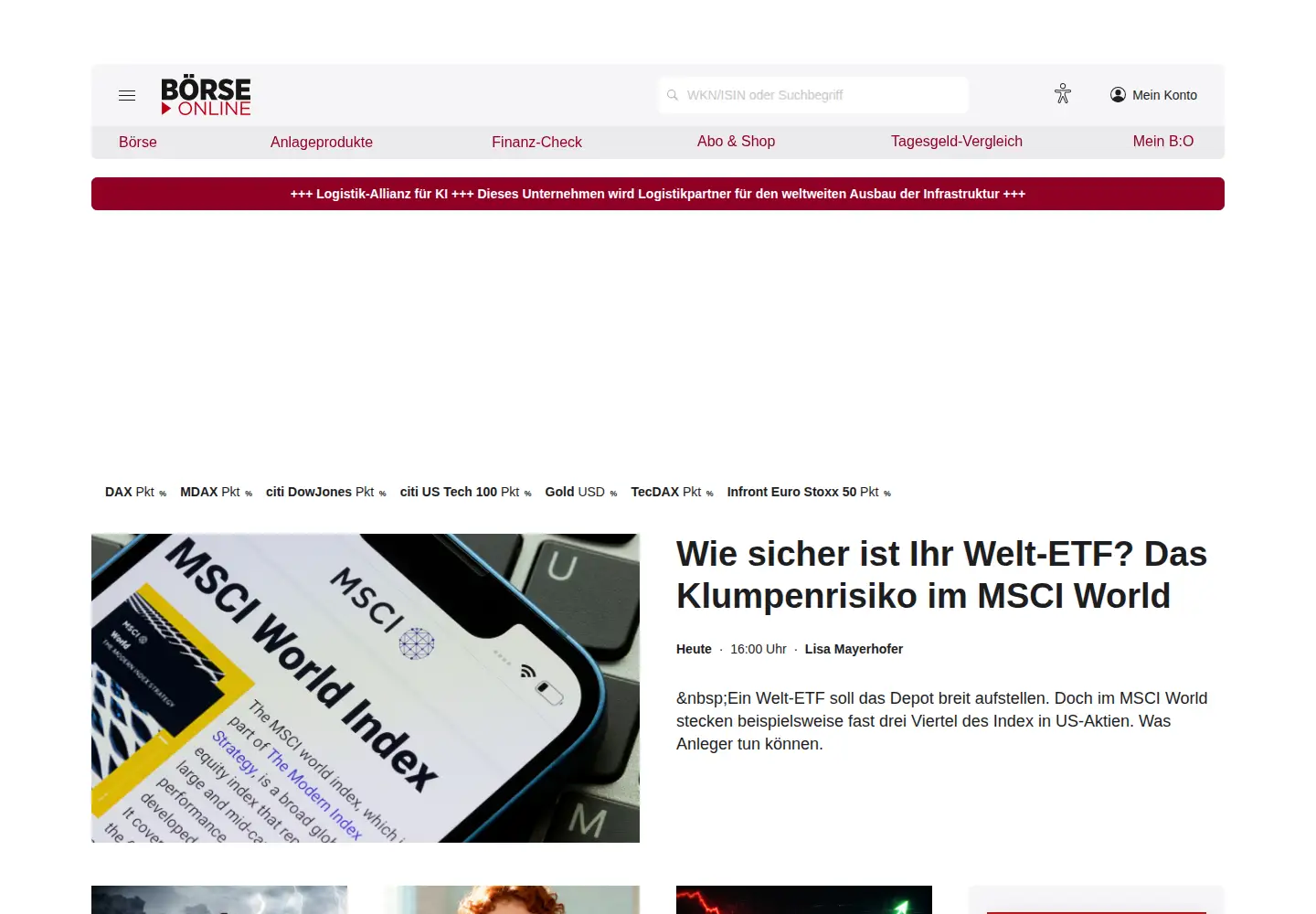Screen dimensions: 1316x914
Task: Select the MDAX ticker entry
Action: point(216,492)
